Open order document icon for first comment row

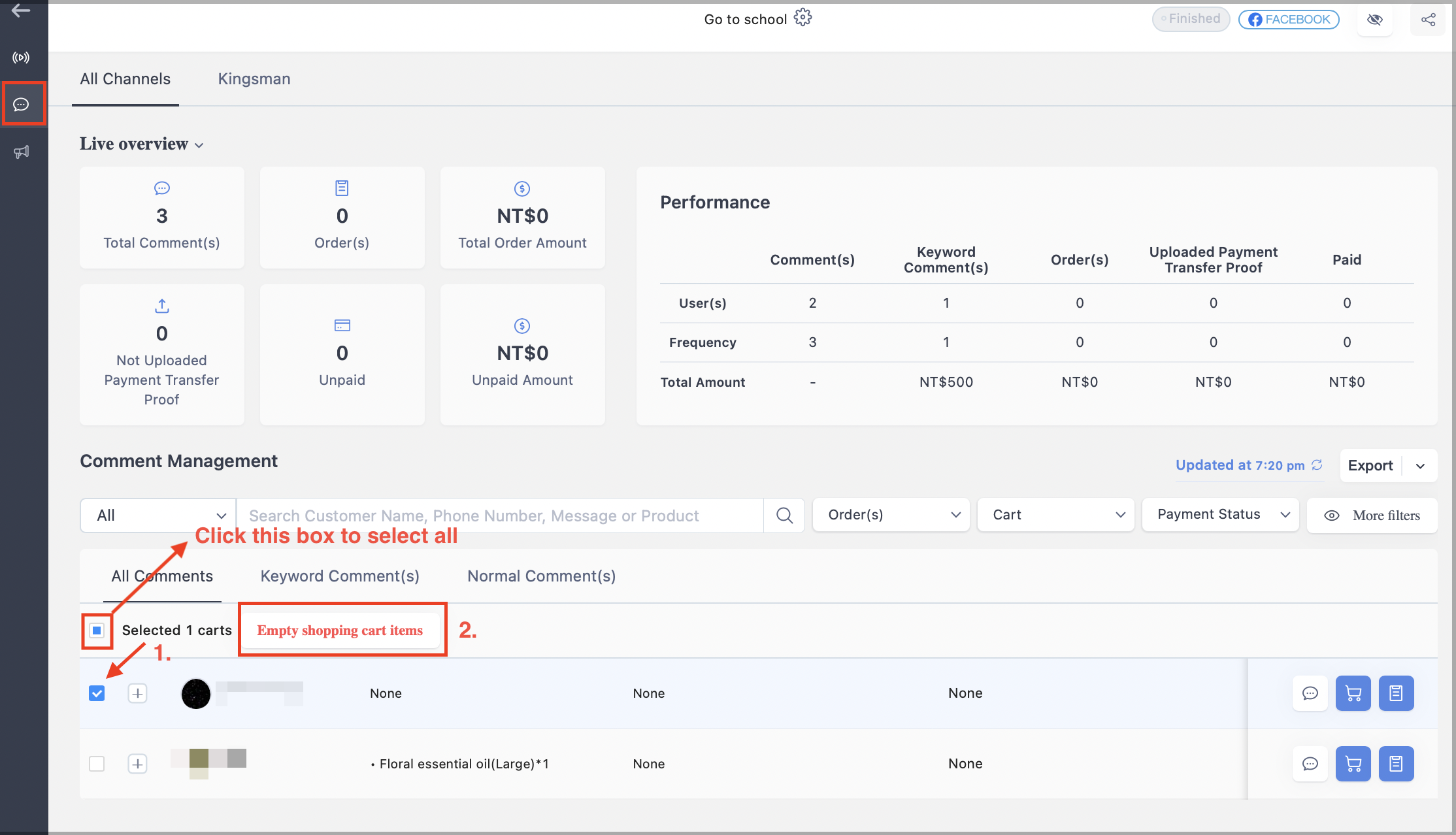(1396, 693)
